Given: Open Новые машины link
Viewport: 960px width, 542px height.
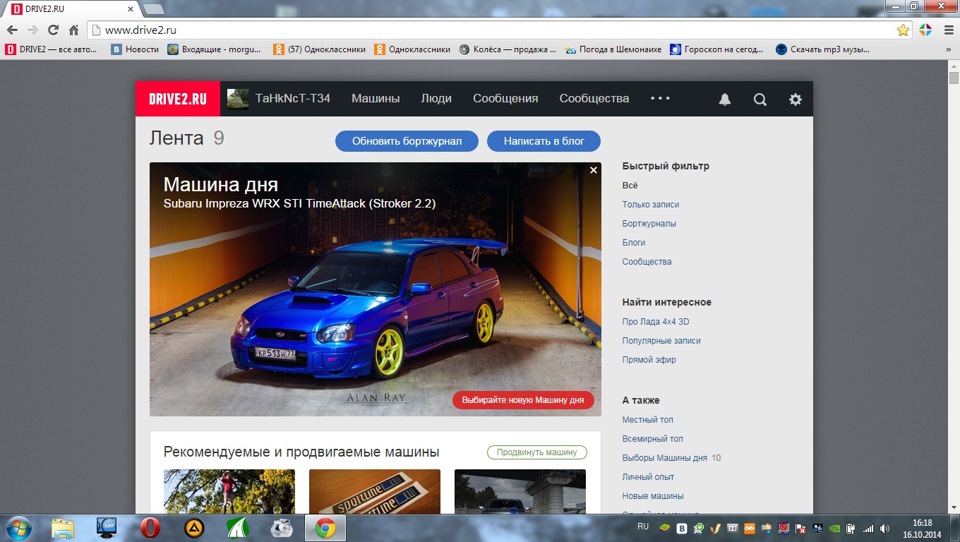Looking at the screenshot, I should click(653, 495).
